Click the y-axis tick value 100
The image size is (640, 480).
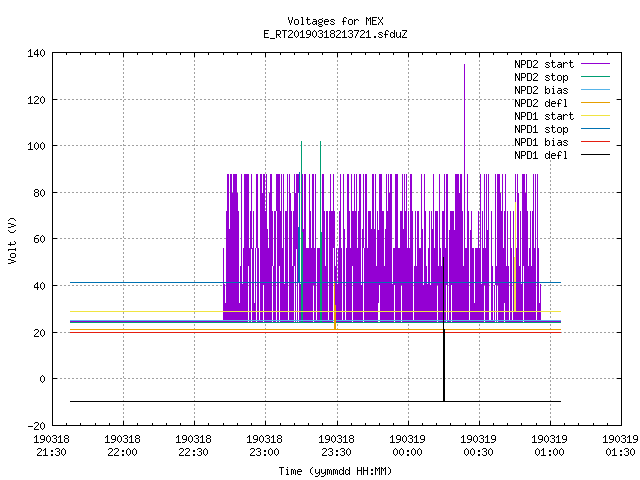tap(36, 146)
